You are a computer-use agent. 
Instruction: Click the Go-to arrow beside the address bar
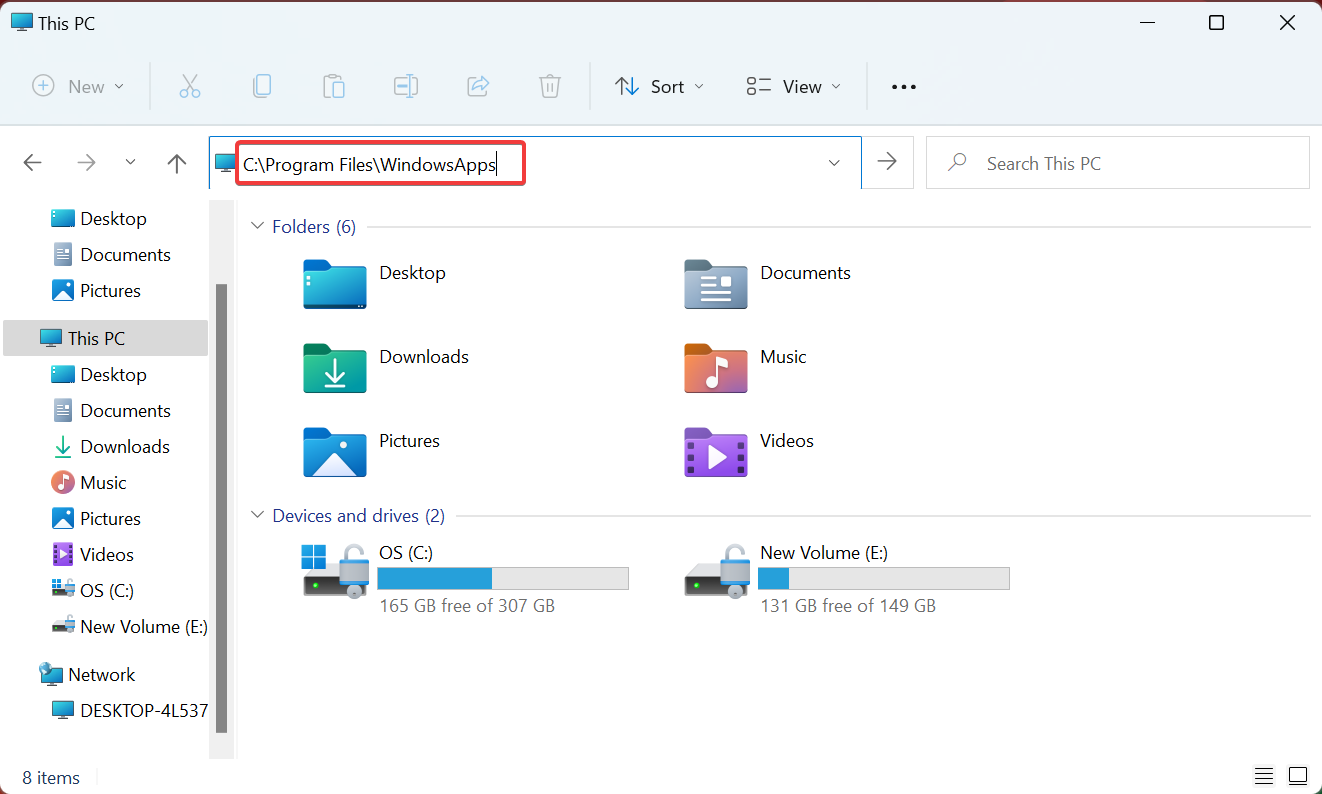(x=887, y=162)
